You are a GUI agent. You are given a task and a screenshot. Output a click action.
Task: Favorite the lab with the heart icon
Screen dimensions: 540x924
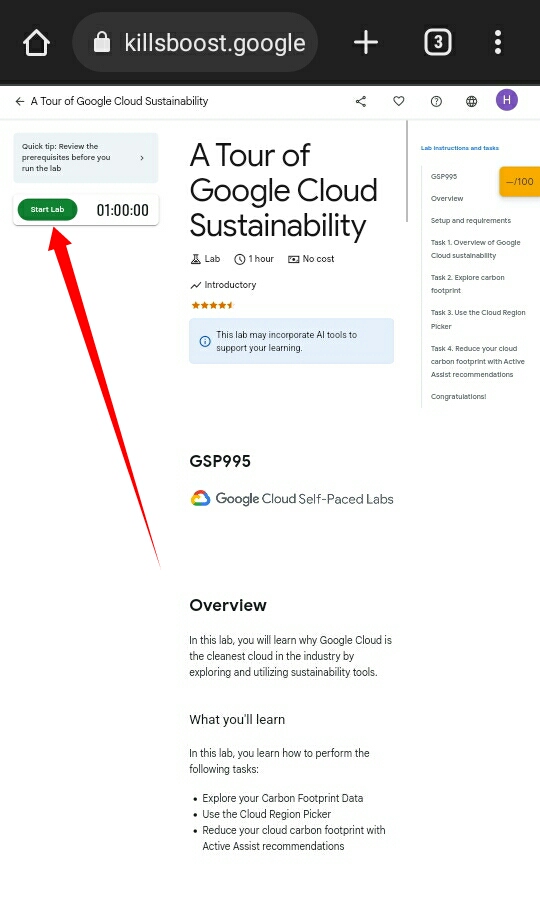pos(399,101)
